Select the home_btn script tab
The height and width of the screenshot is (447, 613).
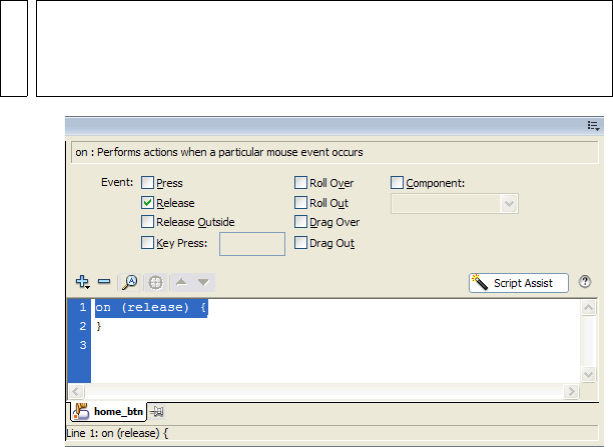click(x=110, y=411)
